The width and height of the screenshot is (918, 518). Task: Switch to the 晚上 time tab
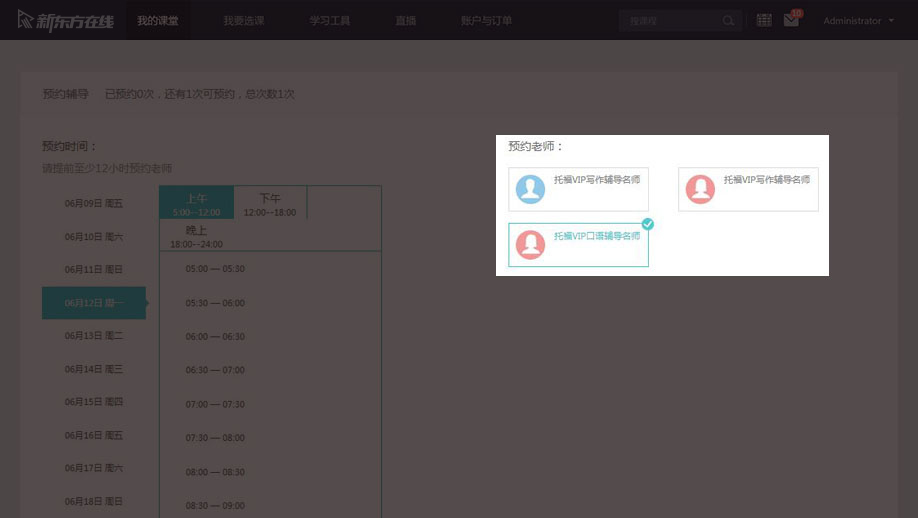[196, 235]
